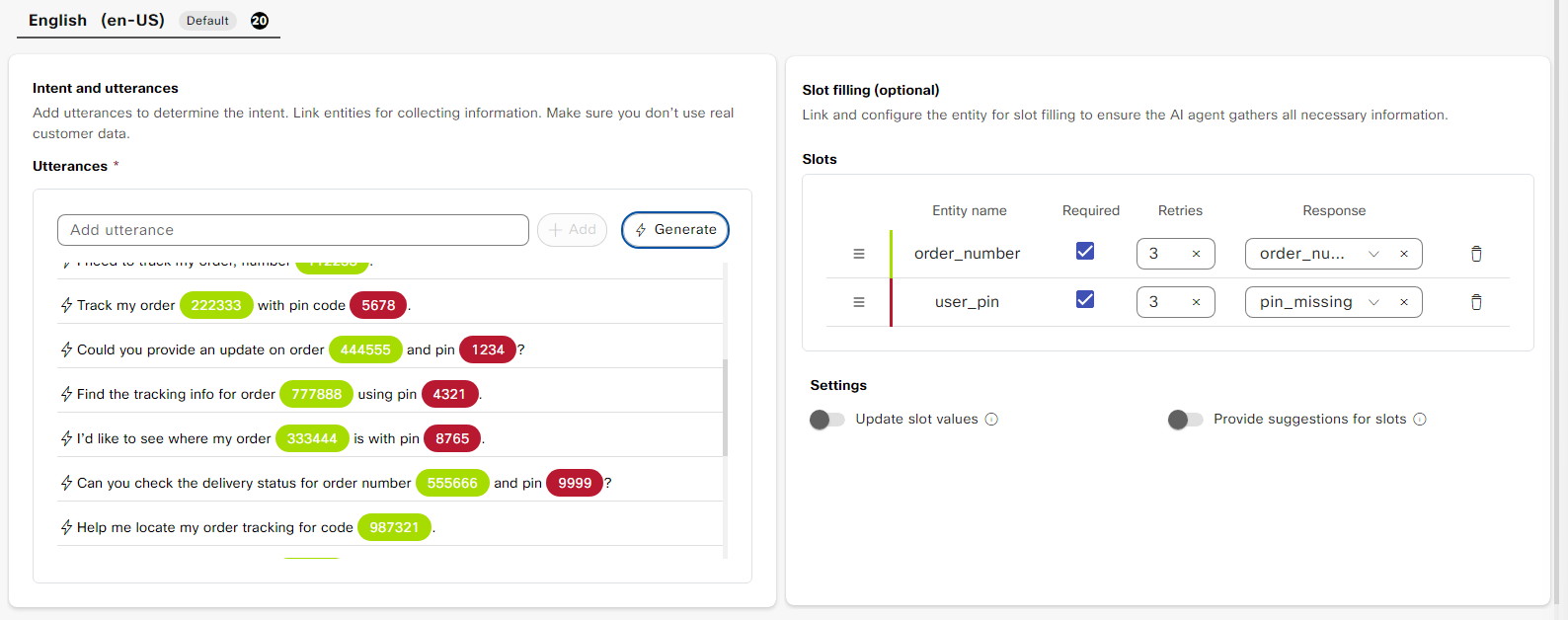This screenshot has height=620, width=1568.
Task: Open the pin_missing response dropdown
Action: tap(1373, 302)
